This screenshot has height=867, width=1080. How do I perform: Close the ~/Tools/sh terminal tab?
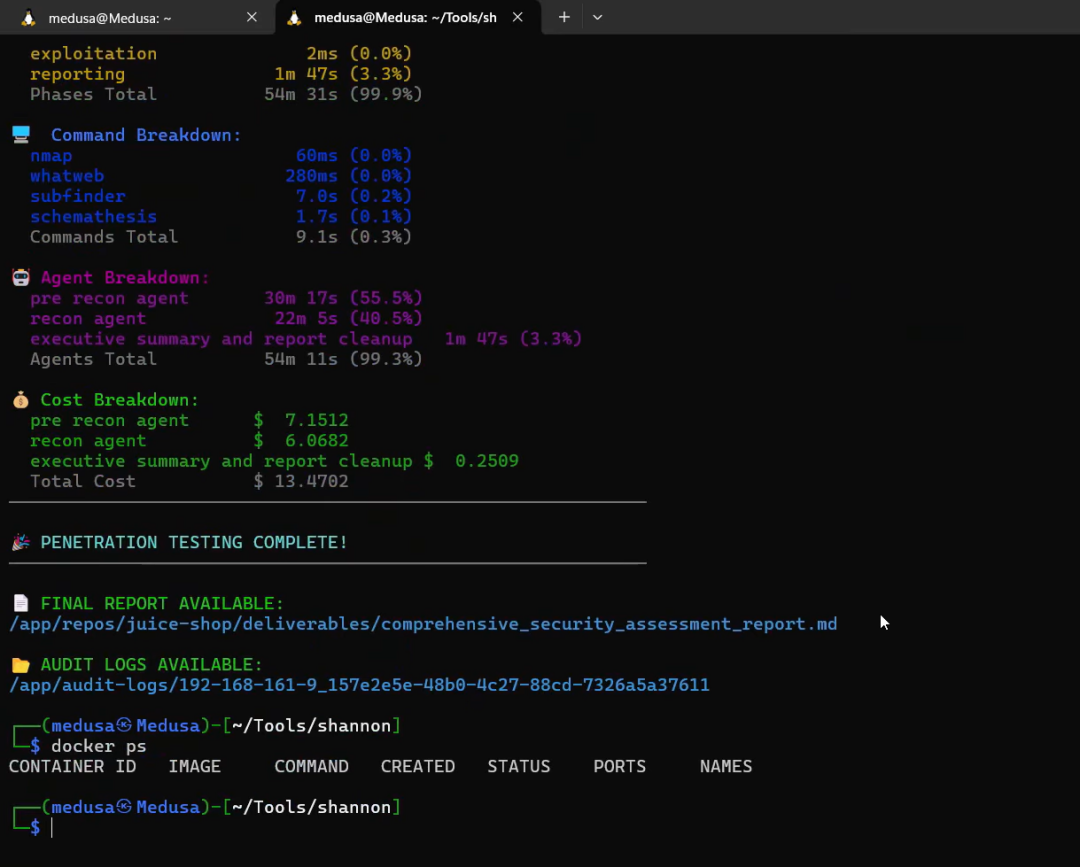click(x=518, y=17)
